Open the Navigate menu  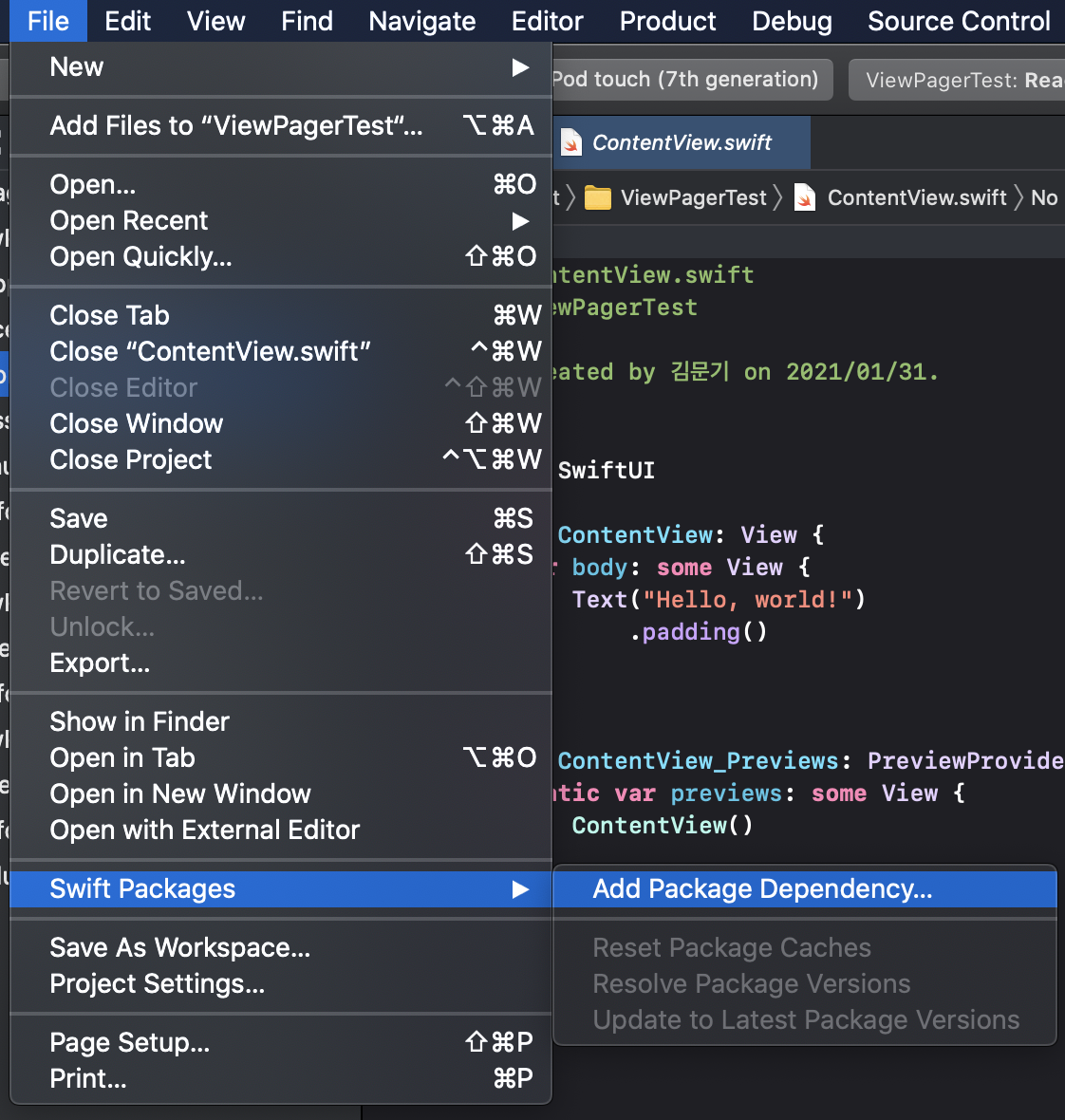422,21
